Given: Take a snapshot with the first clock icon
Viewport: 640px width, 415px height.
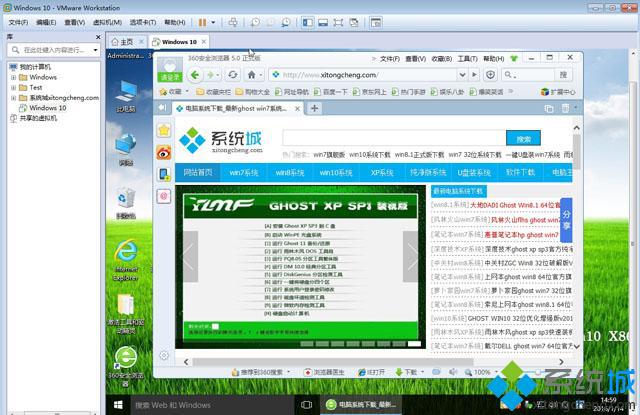Looking at the screenshot, I should [x=255, y=22].
